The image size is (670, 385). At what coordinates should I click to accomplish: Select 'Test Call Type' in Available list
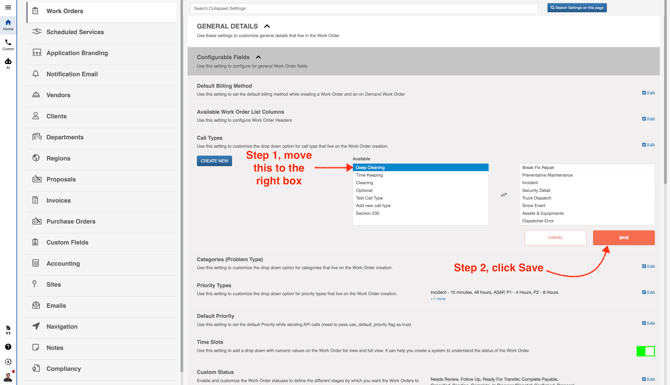(x=420, y=198)
